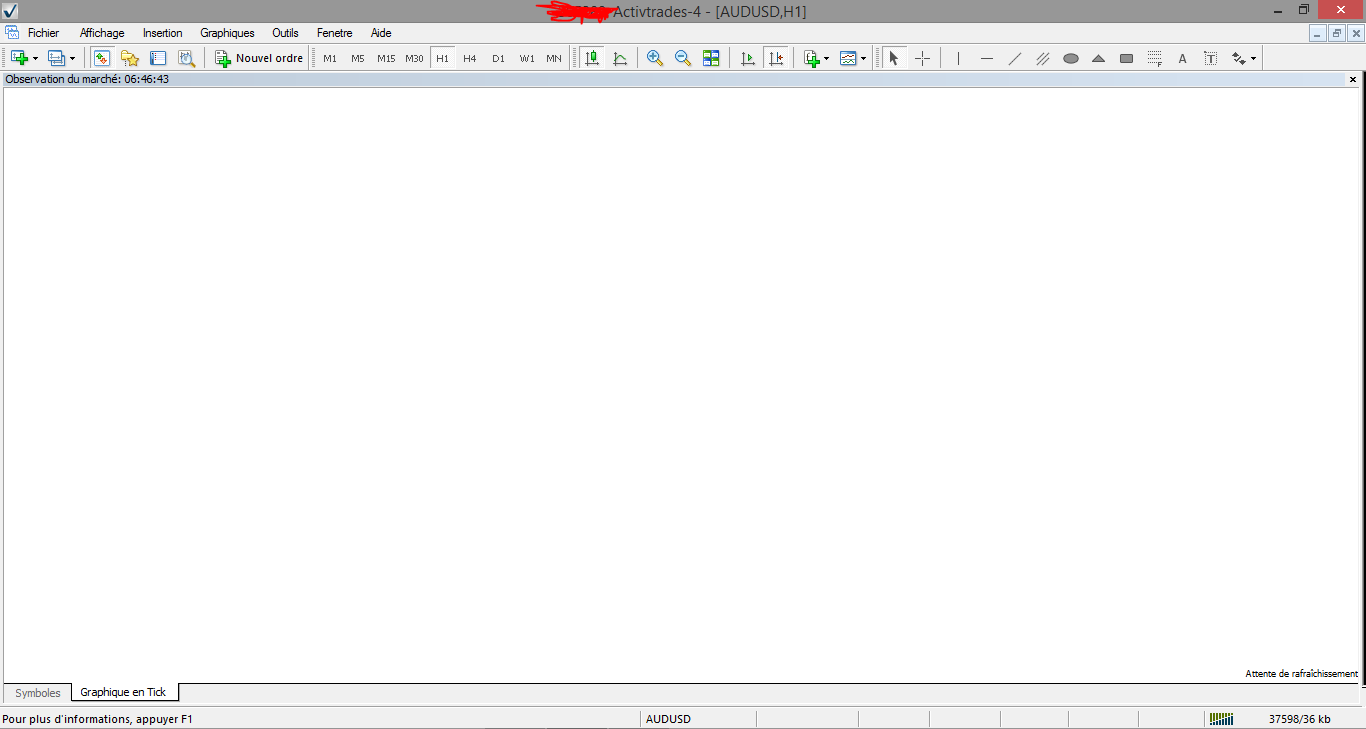Zoom out on the chart

pos(683,58)
